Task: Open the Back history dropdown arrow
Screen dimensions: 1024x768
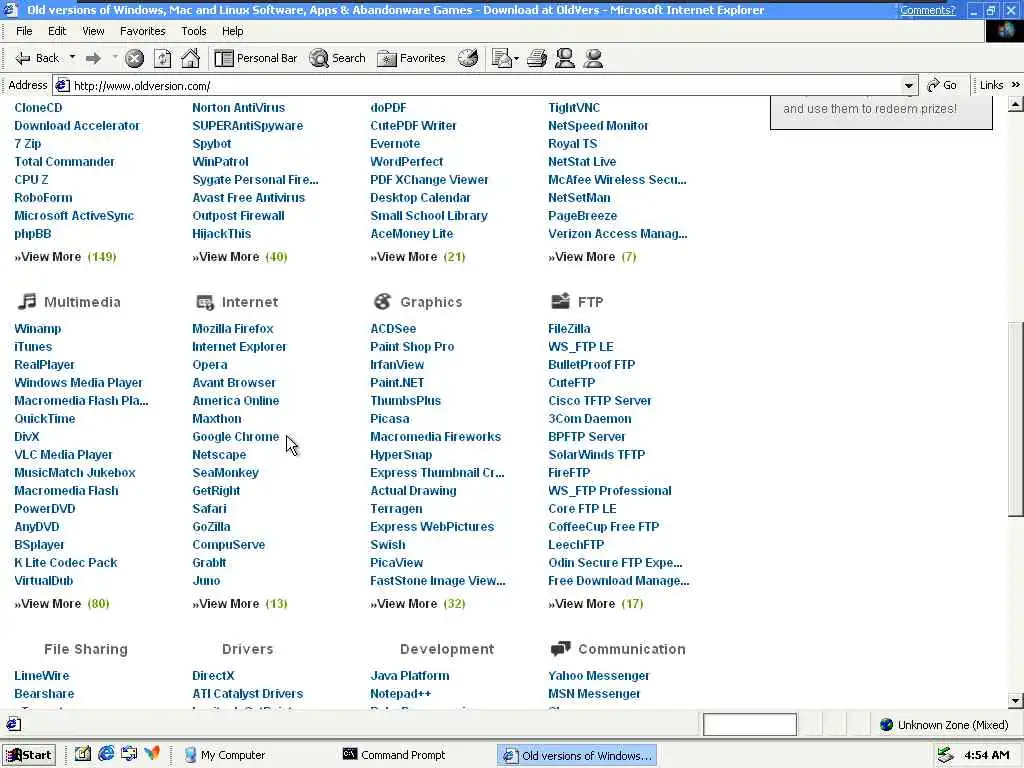Action: click(x=72, y=58)
